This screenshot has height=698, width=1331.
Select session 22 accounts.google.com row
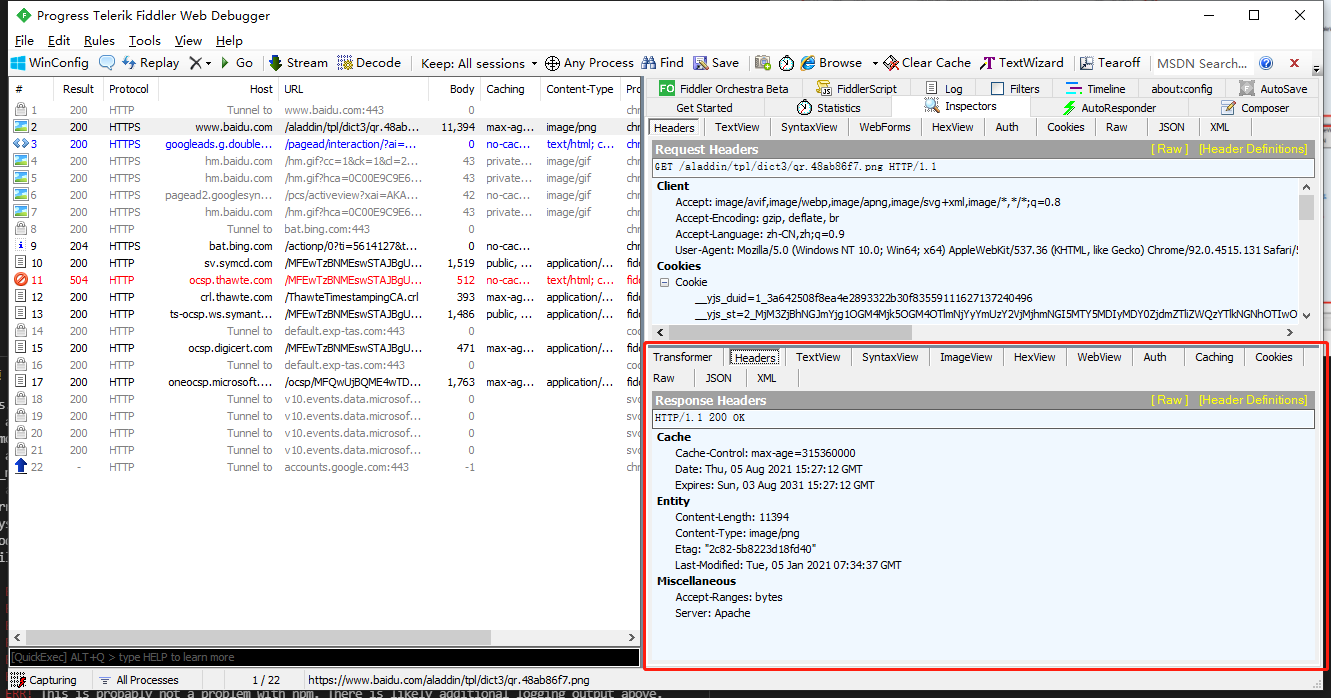325,467
